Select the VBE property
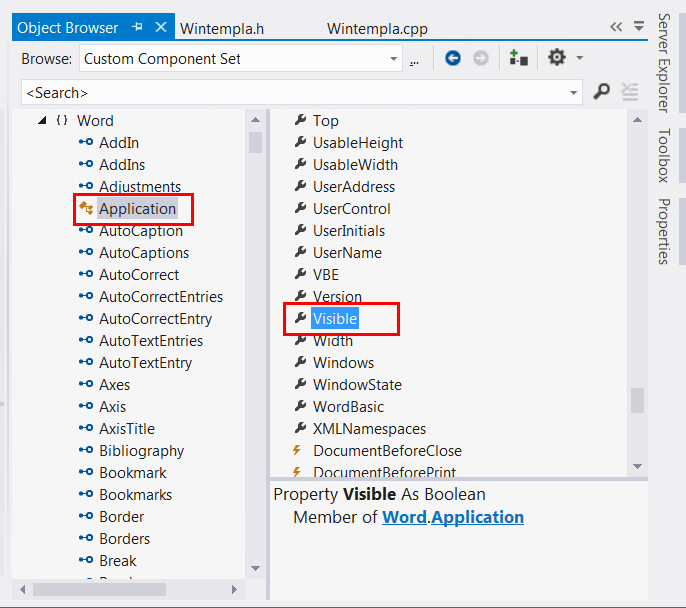 coord(326,275)
